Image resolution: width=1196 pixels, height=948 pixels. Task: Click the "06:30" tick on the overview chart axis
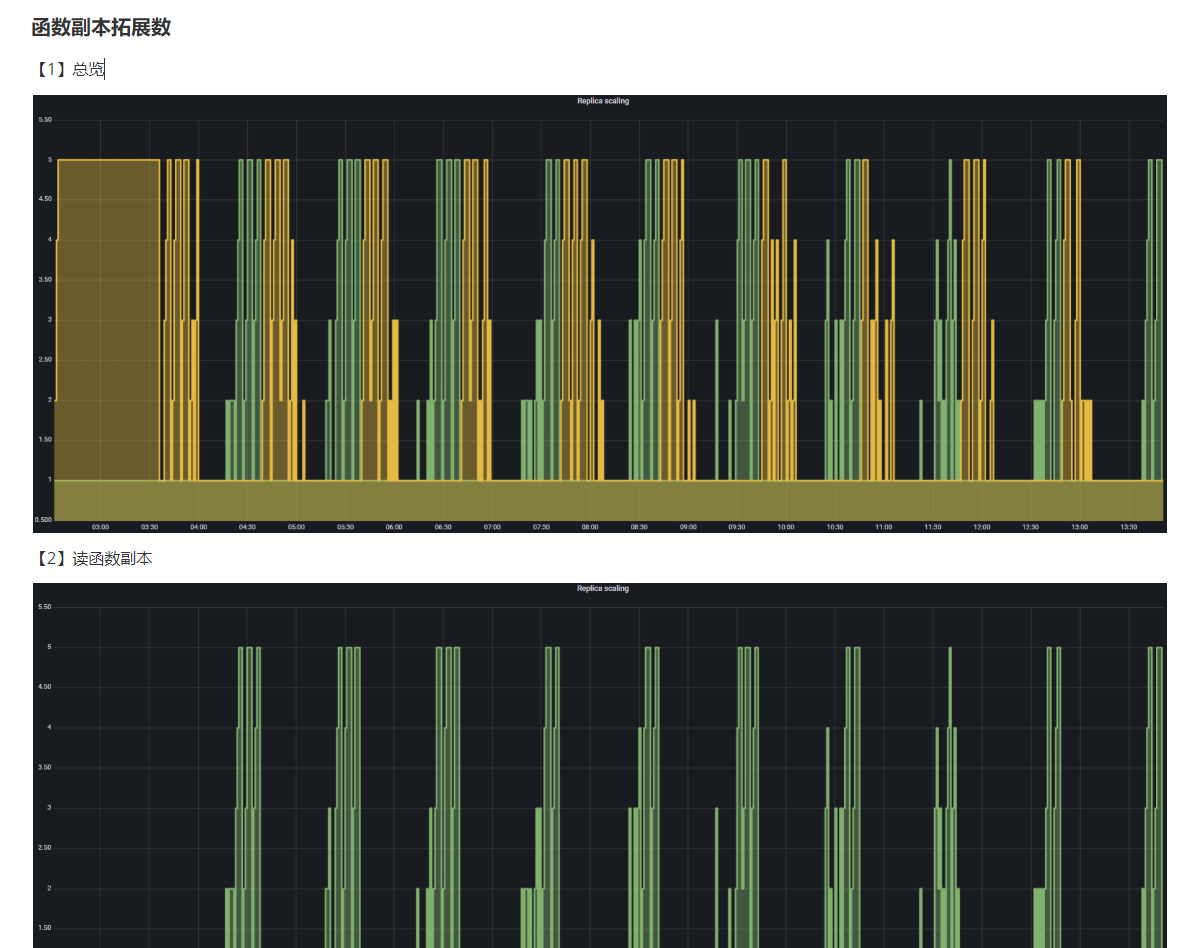click(443, 525)
